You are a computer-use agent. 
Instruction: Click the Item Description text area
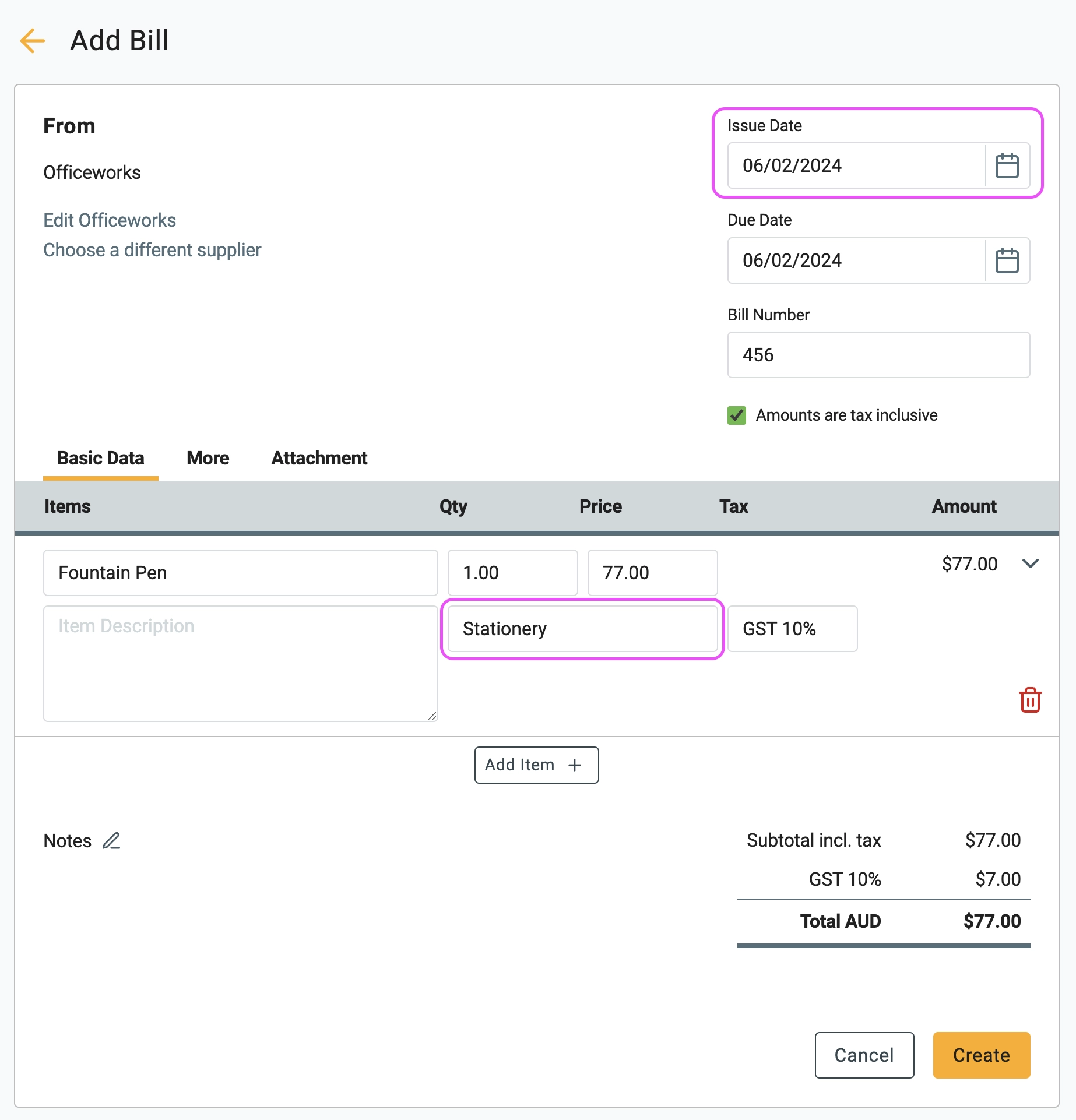[x=240, y=664]
